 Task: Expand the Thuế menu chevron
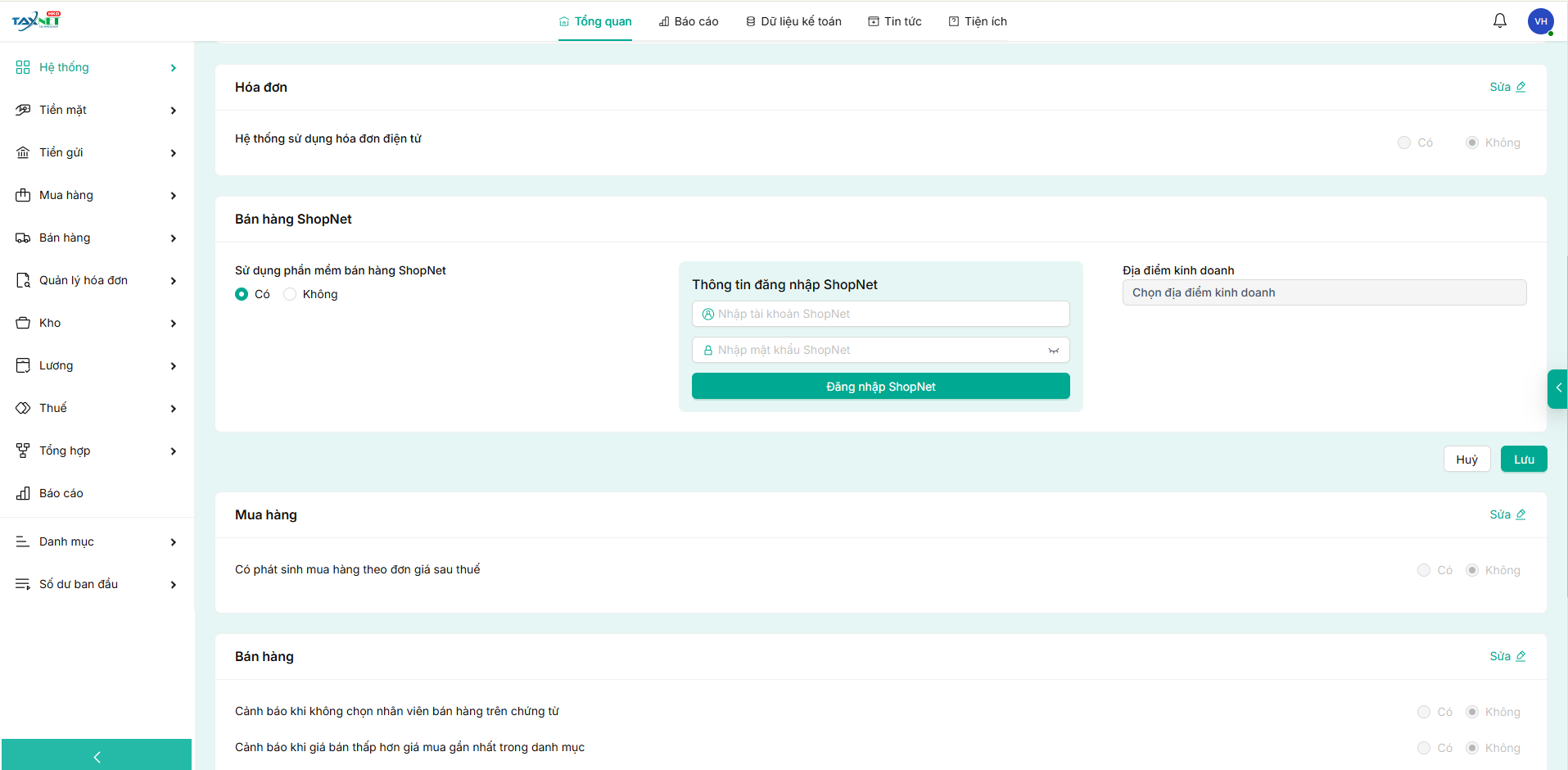tap(173, 409)
